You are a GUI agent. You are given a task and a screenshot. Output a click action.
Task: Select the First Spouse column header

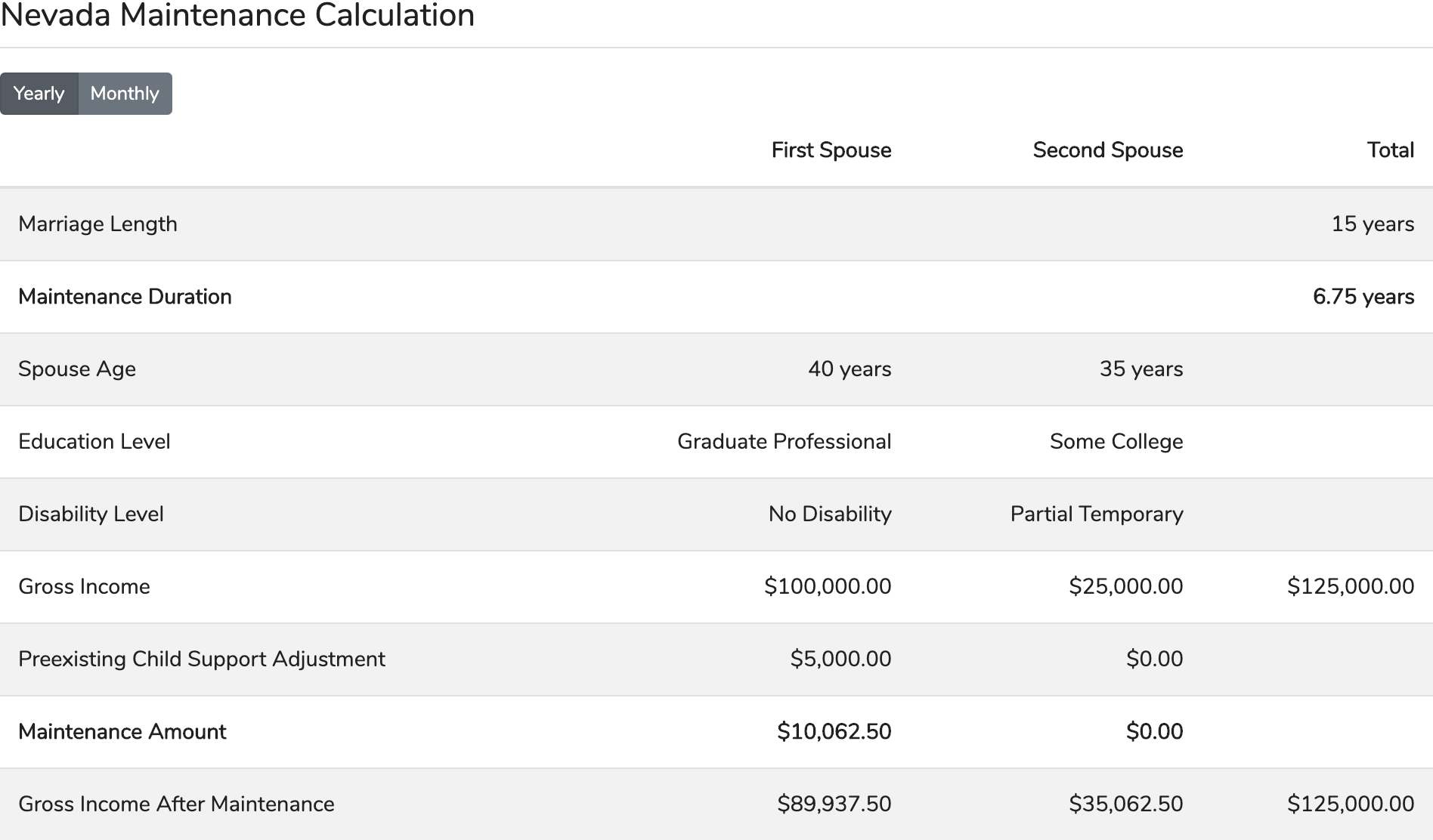coord(831,150)
